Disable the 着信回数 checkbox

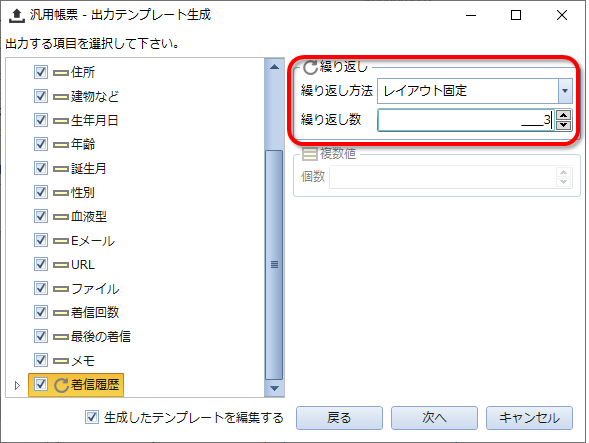[x=41, y=312]
